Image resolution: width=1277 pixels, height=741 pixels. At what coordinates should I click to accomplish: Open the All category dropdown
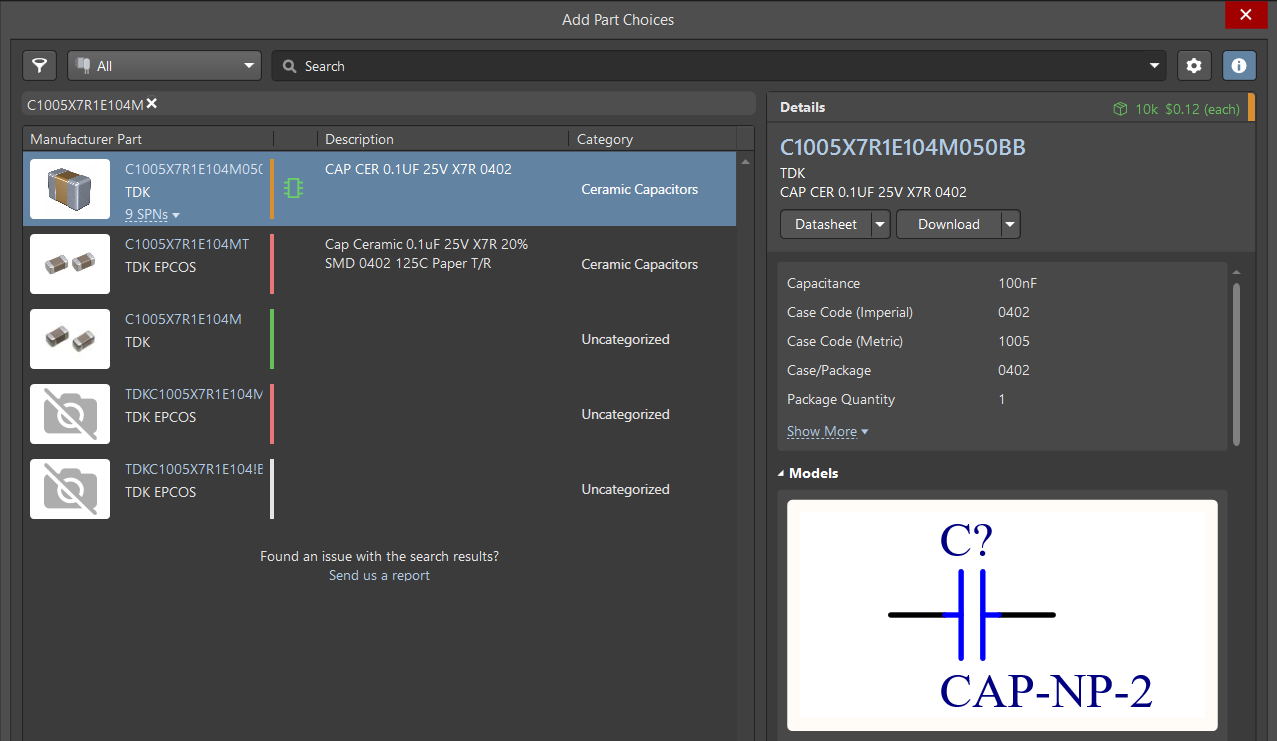click(164, 66)
